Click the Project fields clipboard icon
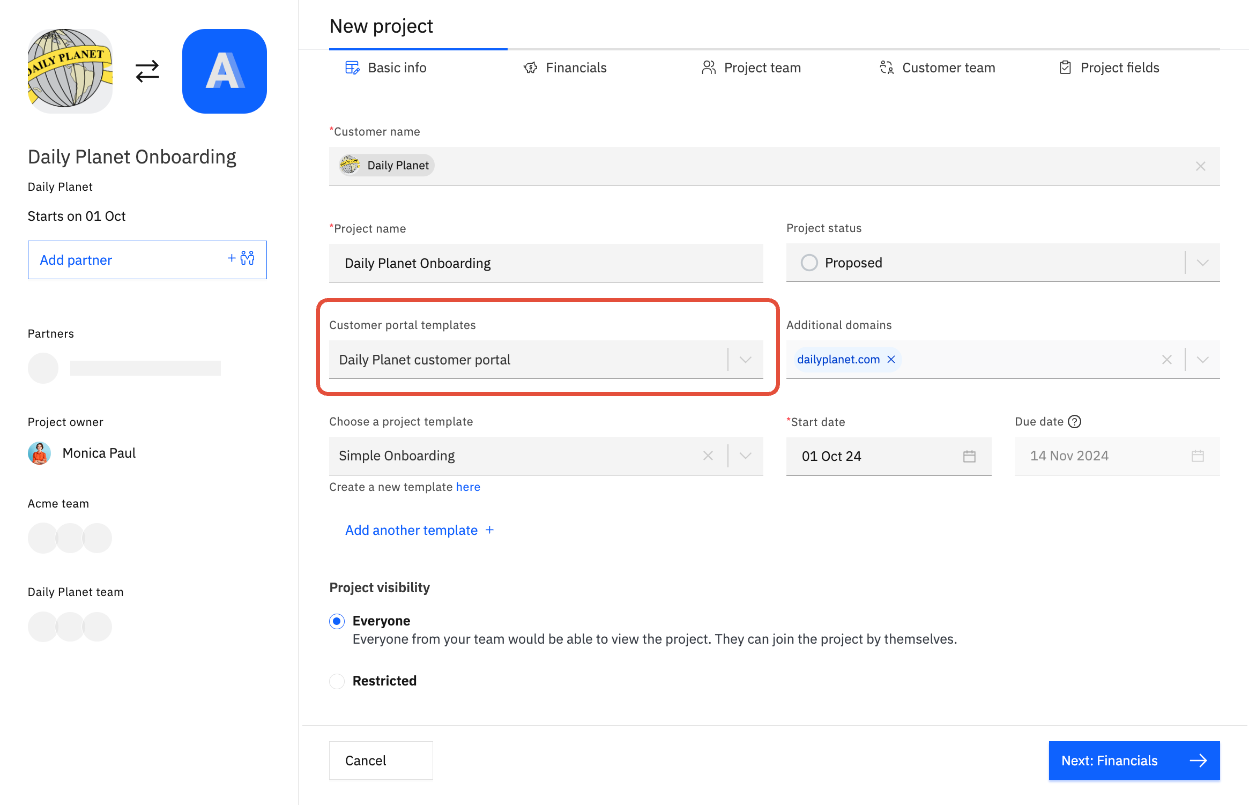Image resolution: width=1249 pixels, height=805 pixels. [1066, 68]
